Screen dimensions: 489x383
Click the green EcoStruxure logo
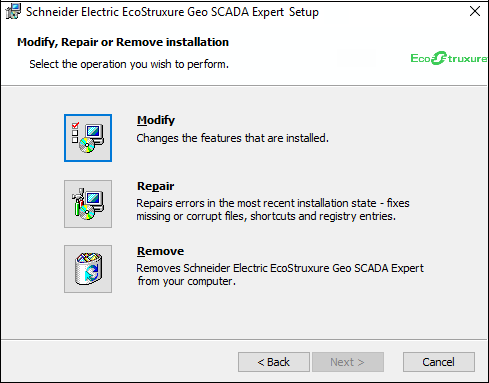(449, 58)
